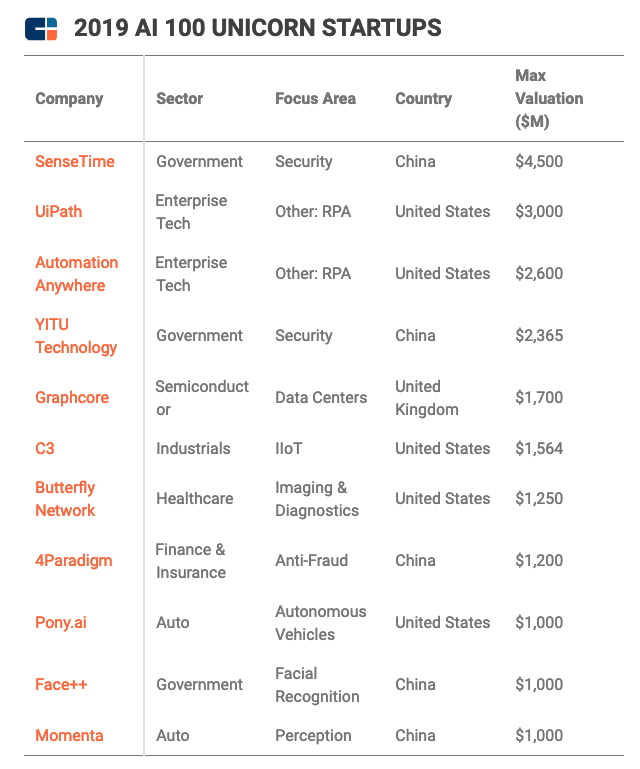Click the Country column header
640x769 pixels.
(423, 98)
